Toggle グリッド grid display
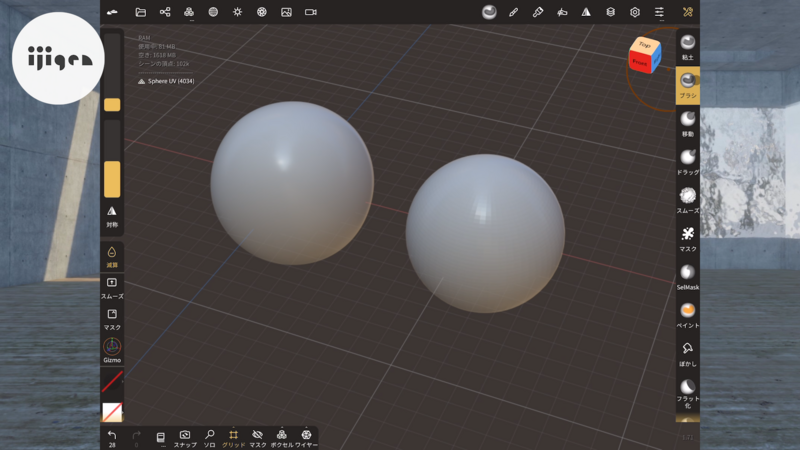800x450 pixels. click(x=233, y=438)
